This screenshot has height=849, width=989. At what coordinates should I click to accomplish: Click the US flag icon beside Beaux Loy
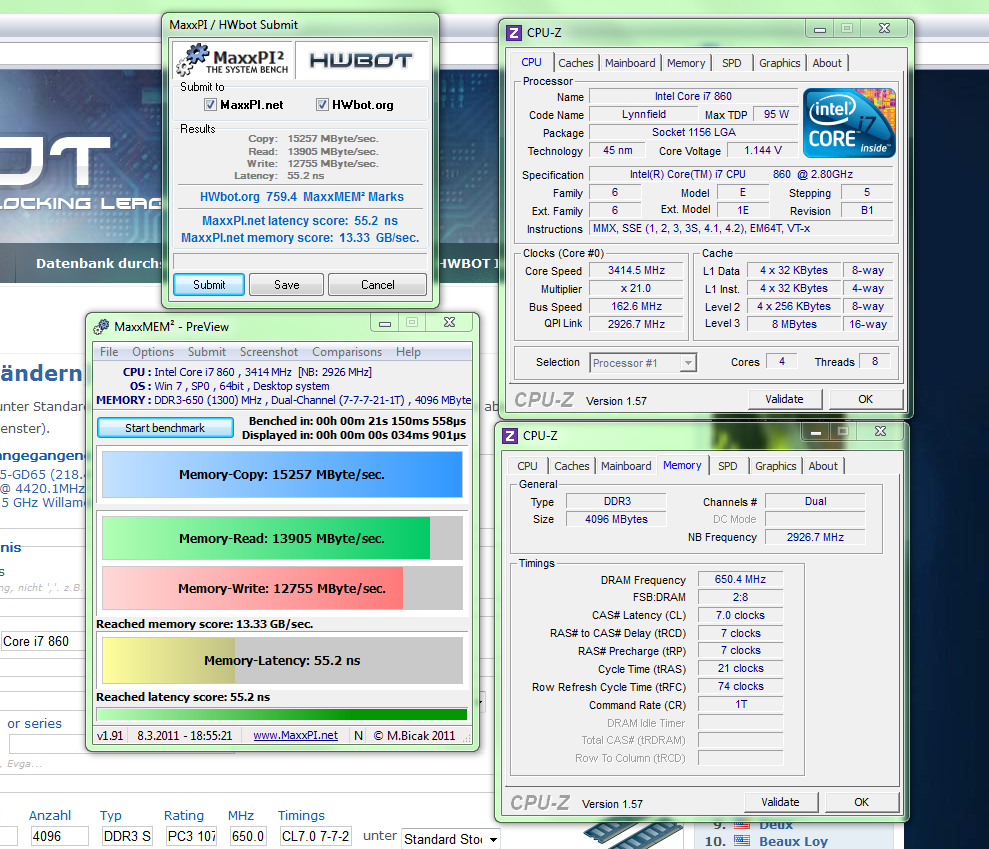tap(742, 841)
